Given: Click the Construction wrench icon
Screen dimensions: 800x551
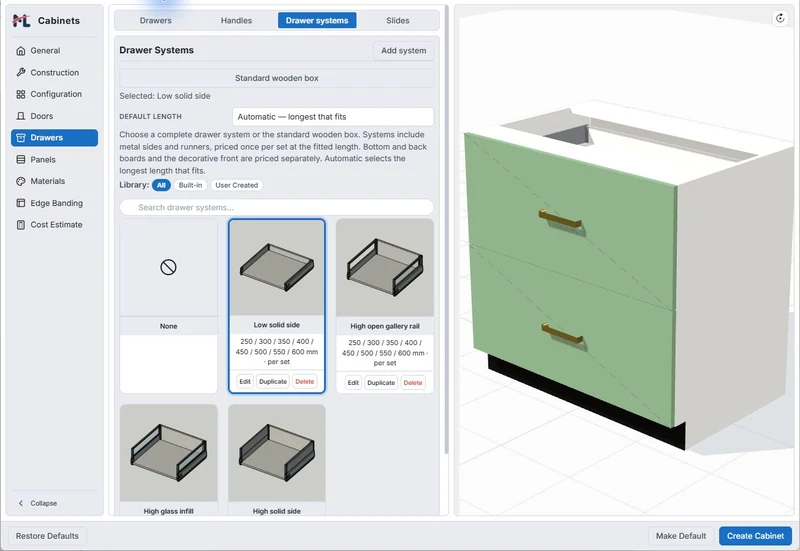Looking at the screenshot, I should 20,72.
